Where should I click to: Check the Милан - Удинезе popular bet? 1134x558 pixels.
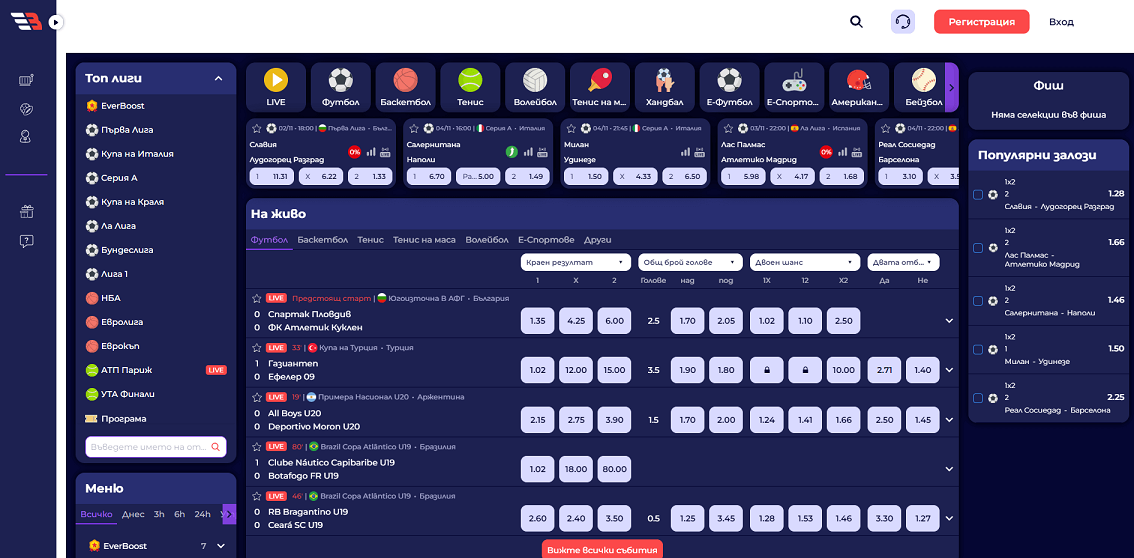point(978,349)
